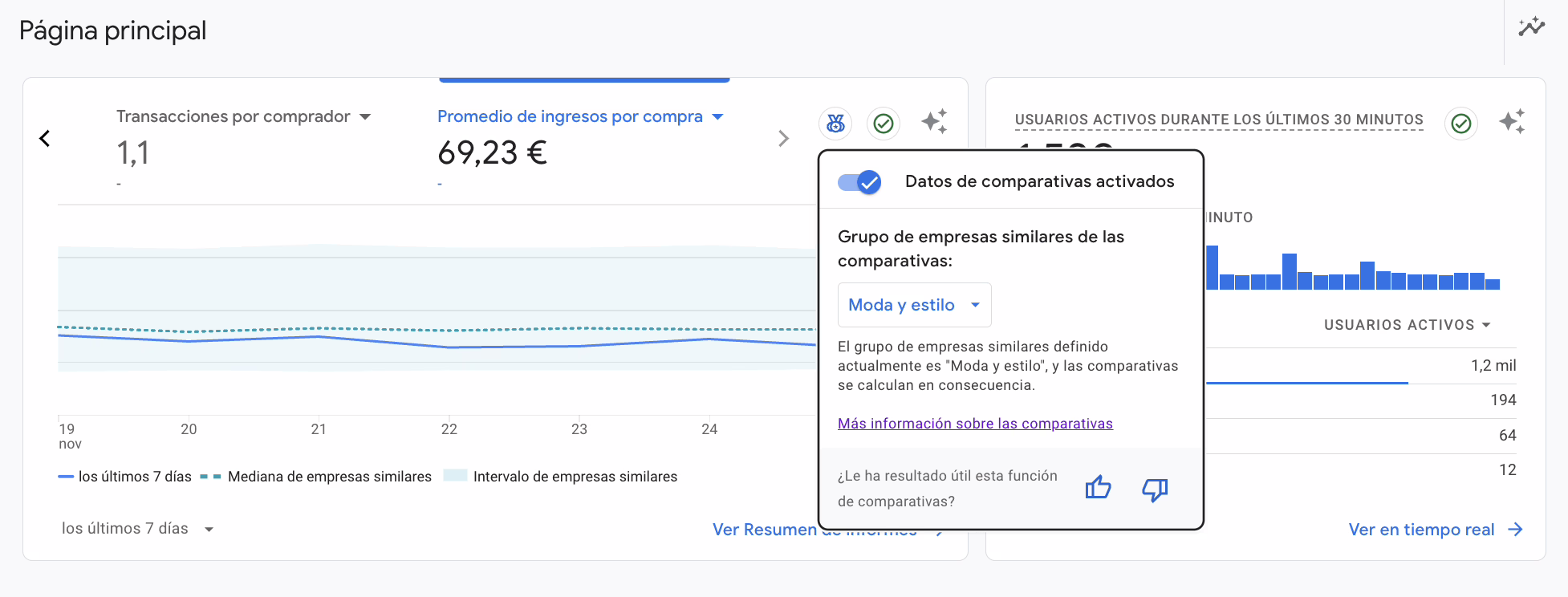
Task: Click the thumbs up feedback icon
Action: 1098,487
